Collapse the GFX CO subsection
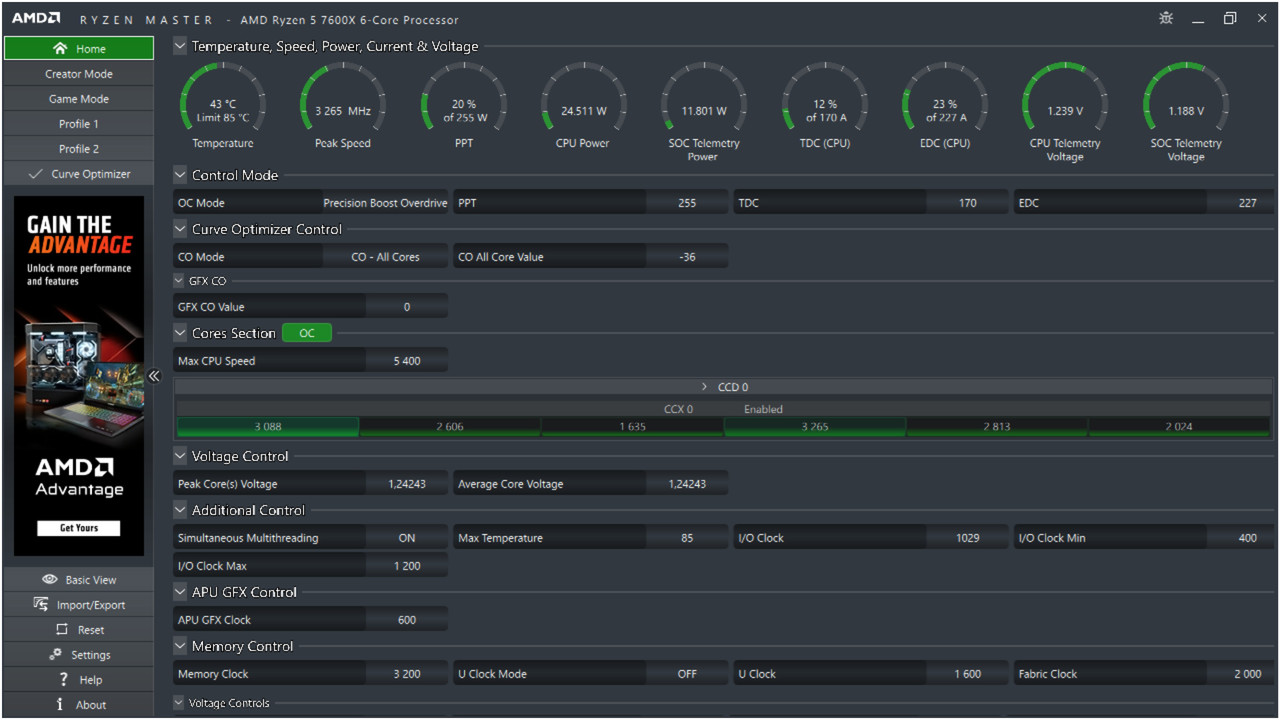The width and height of the screenshot is (1280, 720). 179,281
